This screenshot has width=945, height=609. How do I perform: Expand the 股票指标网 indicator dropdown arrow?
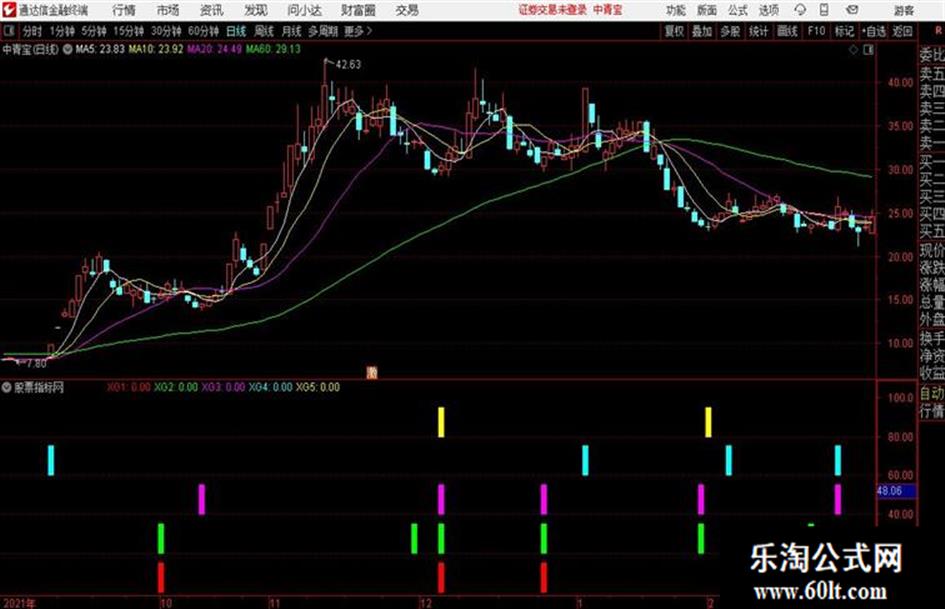click(7, 388)
